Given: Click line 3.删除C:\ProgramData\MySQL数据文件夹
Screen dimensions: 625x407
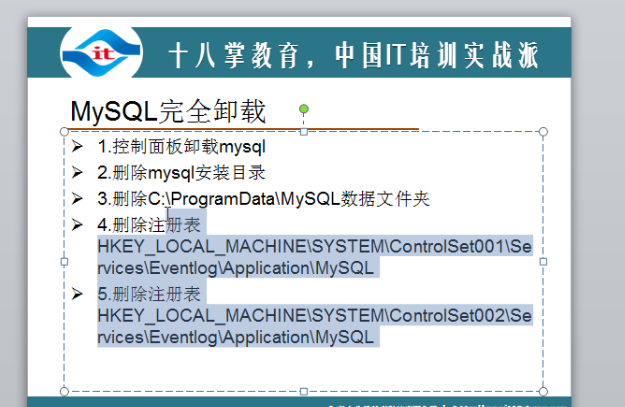Looking at the screenshot, I should (263, 199).
